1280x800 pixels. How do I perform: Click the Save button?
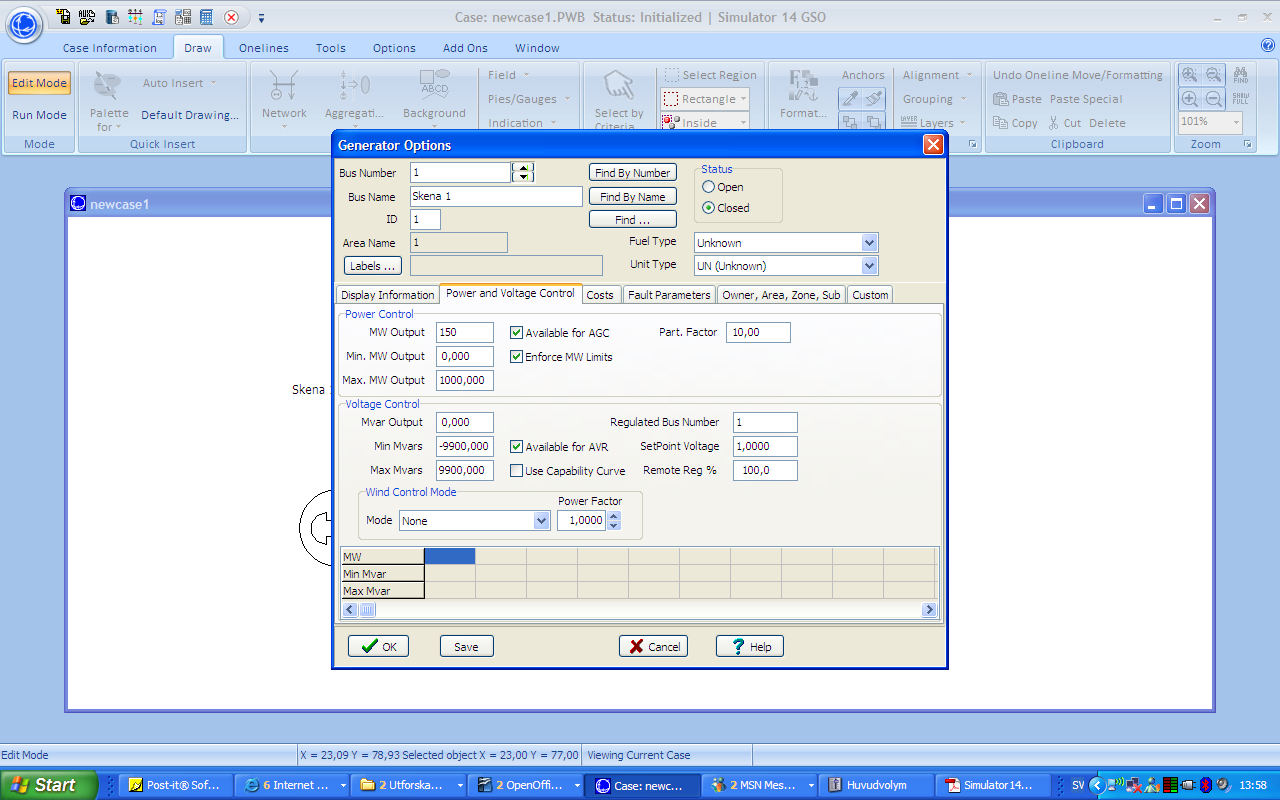tap(466, 646)
